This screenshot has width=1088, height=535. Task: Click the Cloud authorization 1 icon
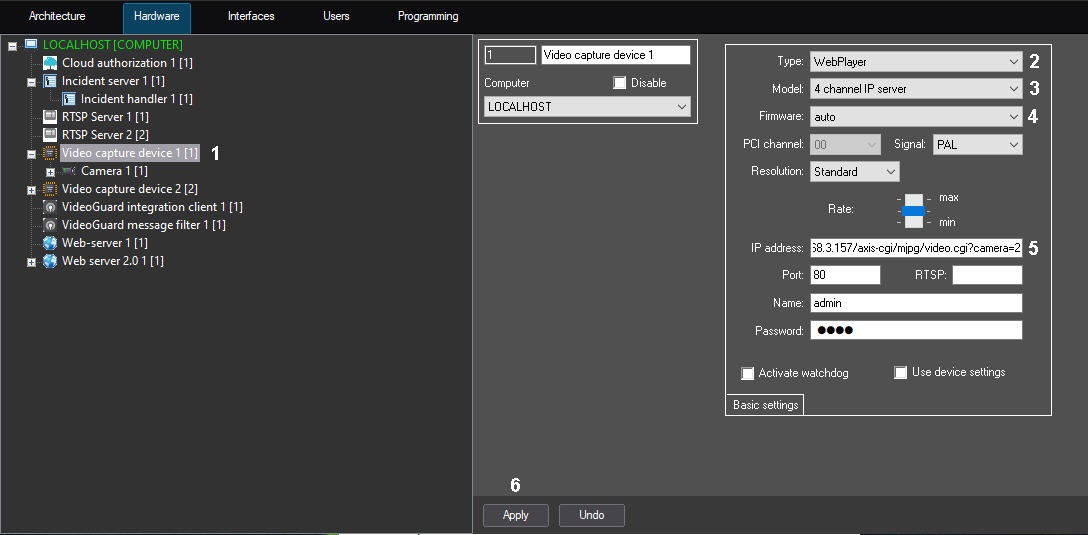click(x=50, y=62)
